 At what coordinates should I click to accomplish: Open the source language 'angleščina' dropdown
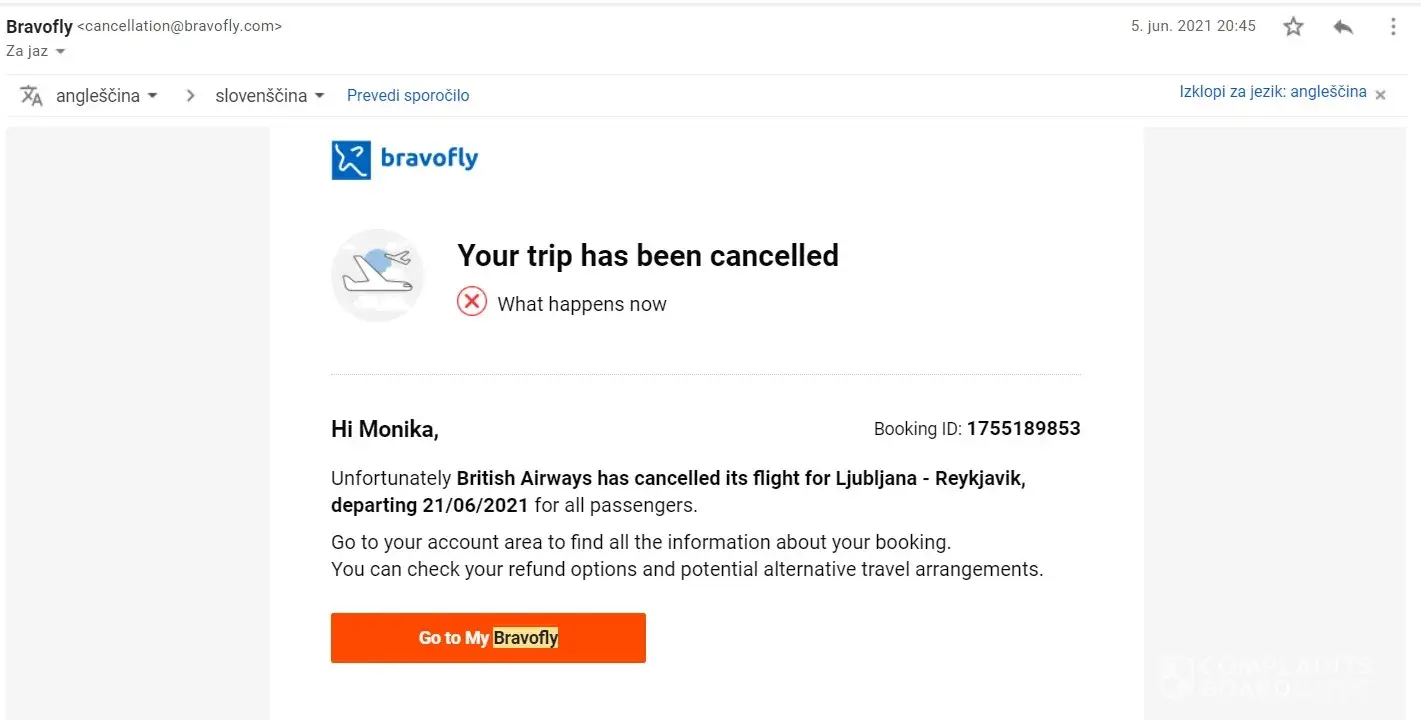point(107,96)
